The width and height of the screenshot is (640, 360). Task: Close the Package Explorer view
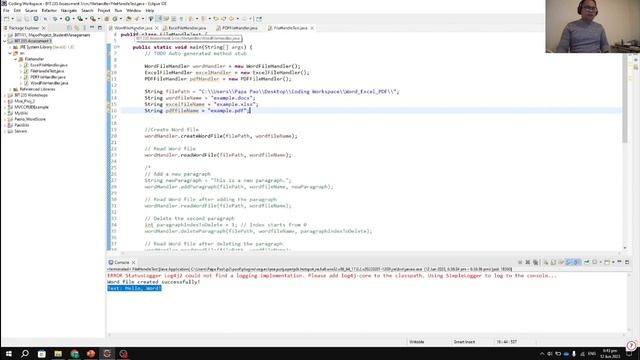pos(44,28)
